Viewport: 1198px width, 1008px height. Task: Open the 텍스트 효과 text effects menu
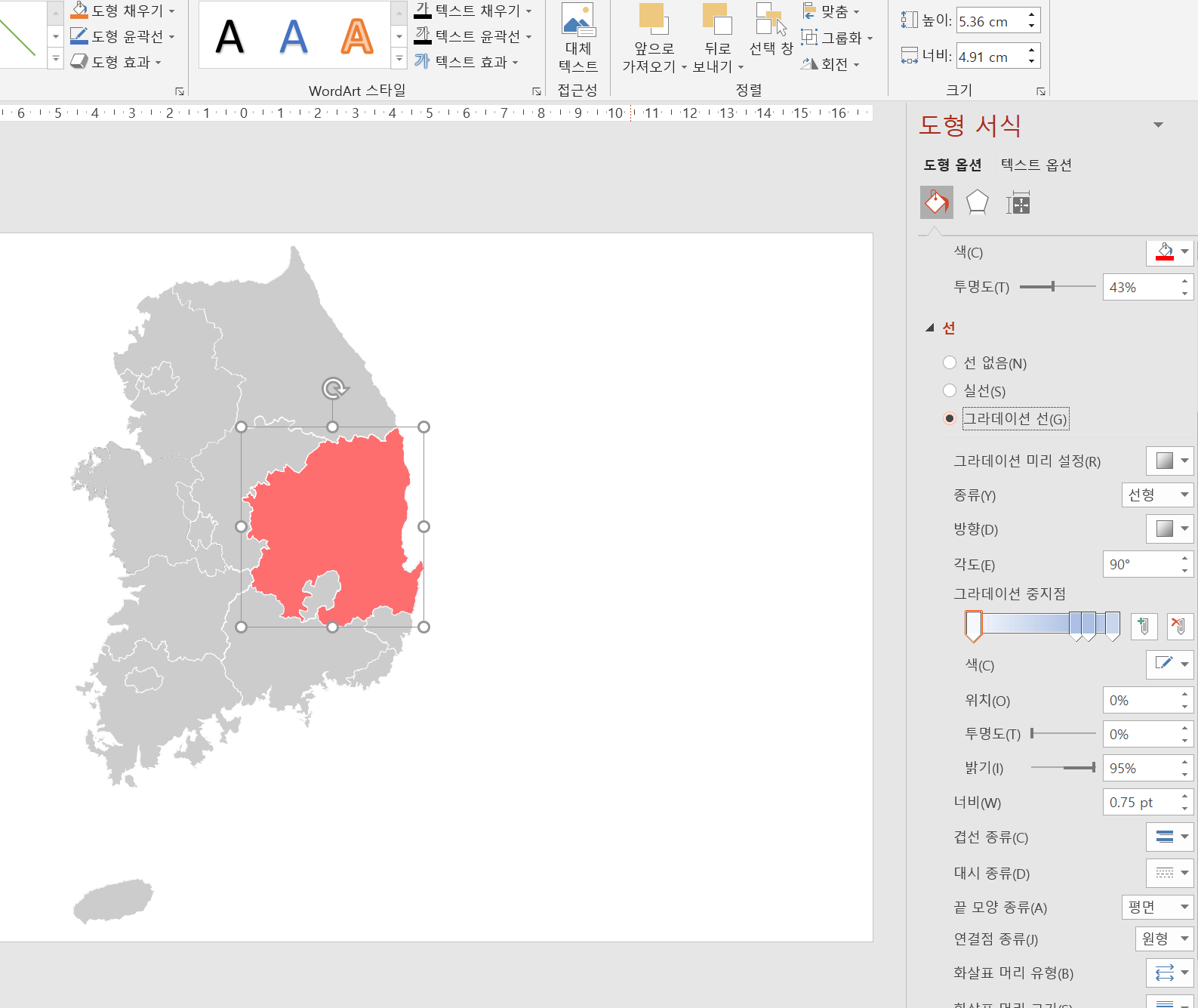[x=467, y=62]
